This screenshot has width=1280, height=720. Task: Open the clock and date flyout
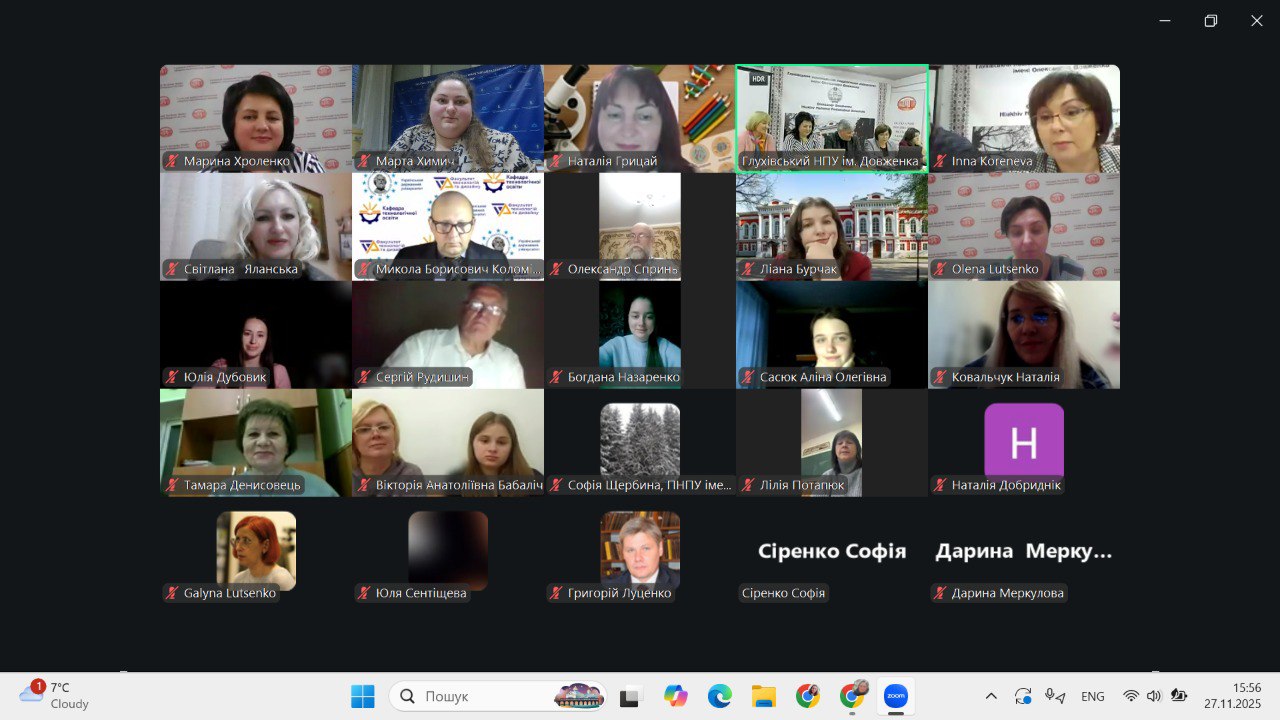coord(1232,696)
